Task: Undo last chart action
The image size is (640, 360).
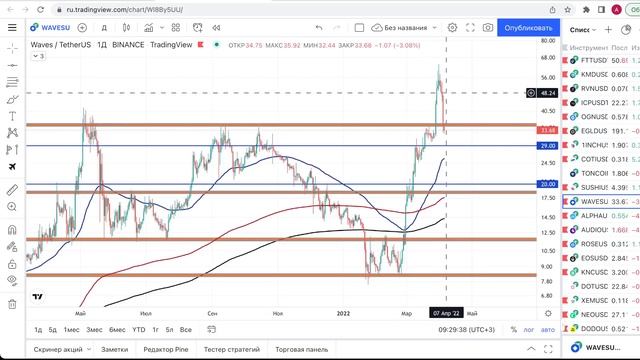Action: (x=319, y=27)
